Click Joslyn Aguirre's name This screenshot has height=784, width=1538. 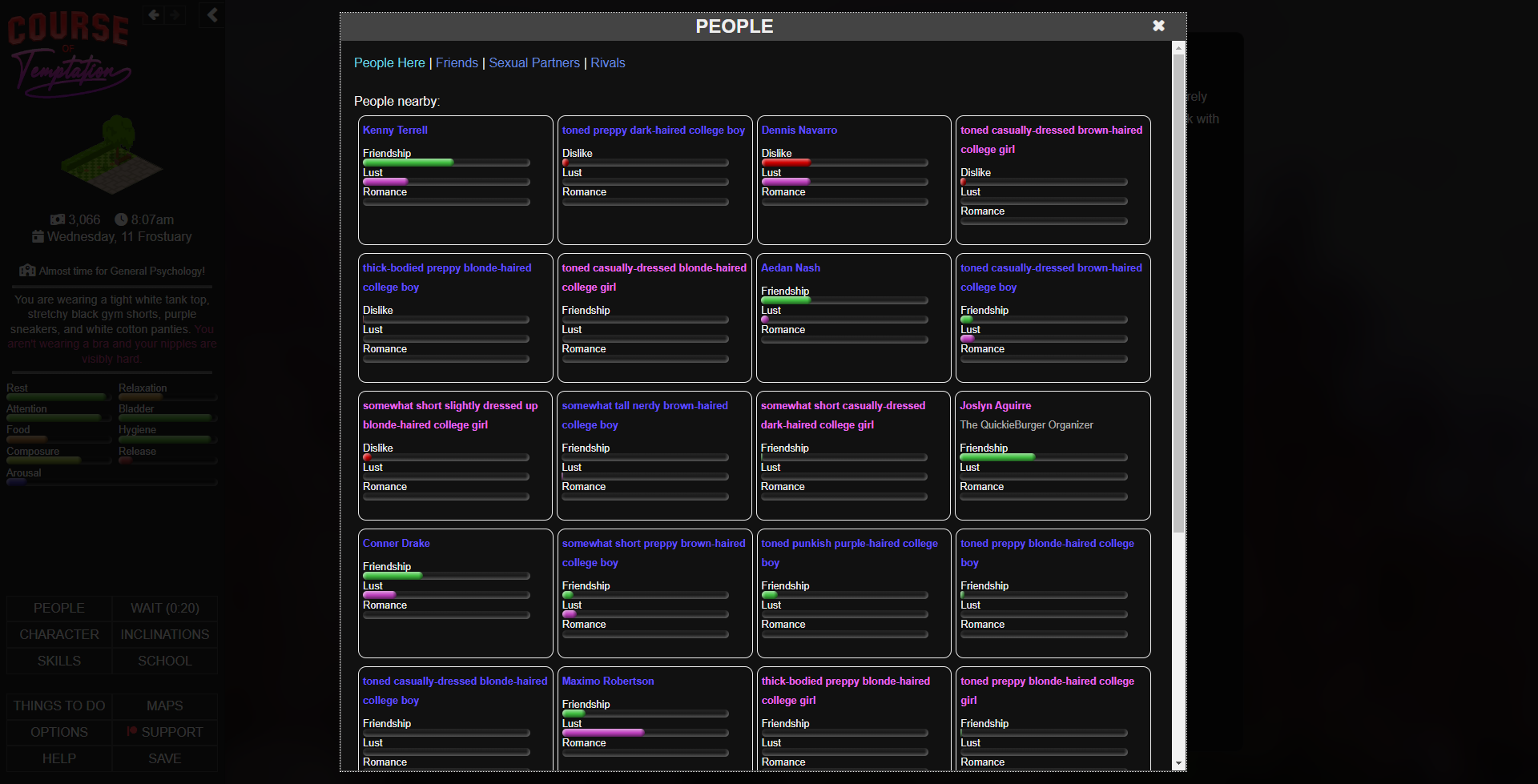995,406
